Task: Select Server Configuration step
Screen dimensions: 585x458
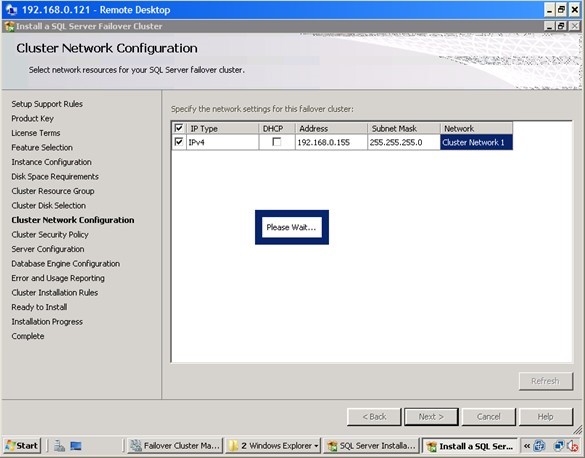Action: click(x=48, y=249)
